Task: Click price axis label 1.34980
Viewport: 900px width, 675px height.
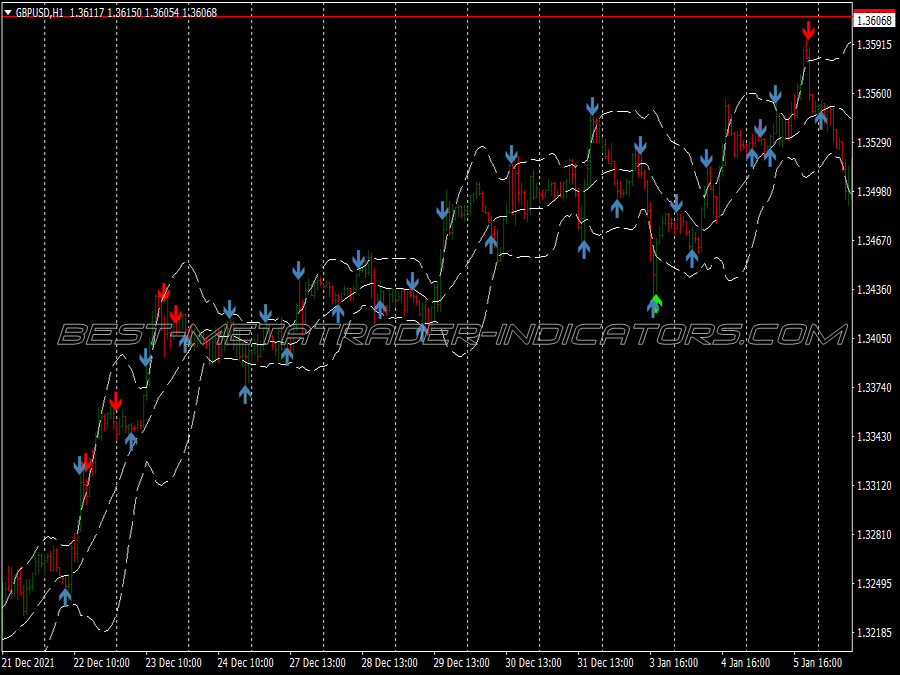Action: [874, 192]
